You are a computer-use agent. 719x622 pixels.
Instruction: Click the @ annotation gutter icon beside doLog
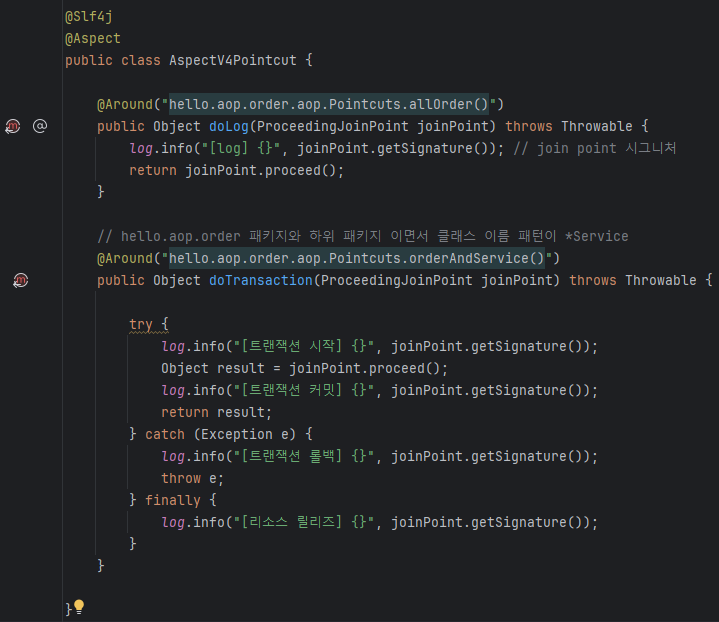[40, 126]
